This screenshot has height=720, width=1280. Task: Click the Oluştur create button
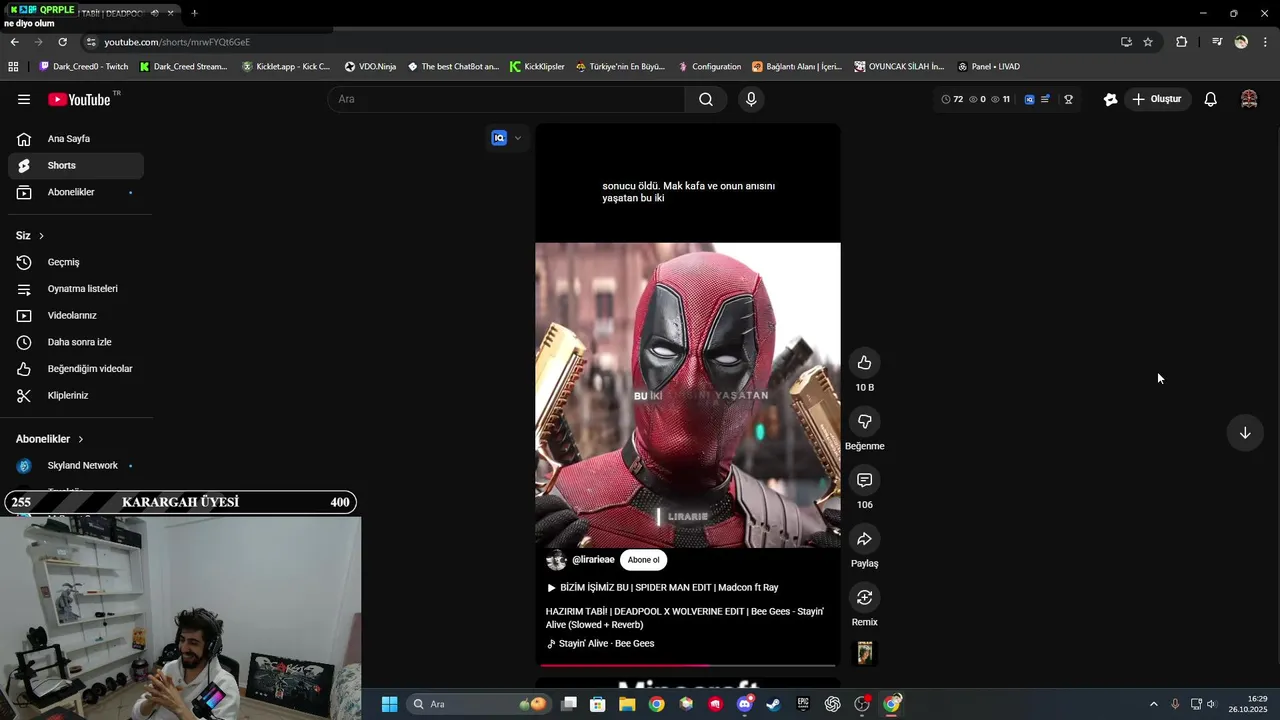[x=1157, y=99]
